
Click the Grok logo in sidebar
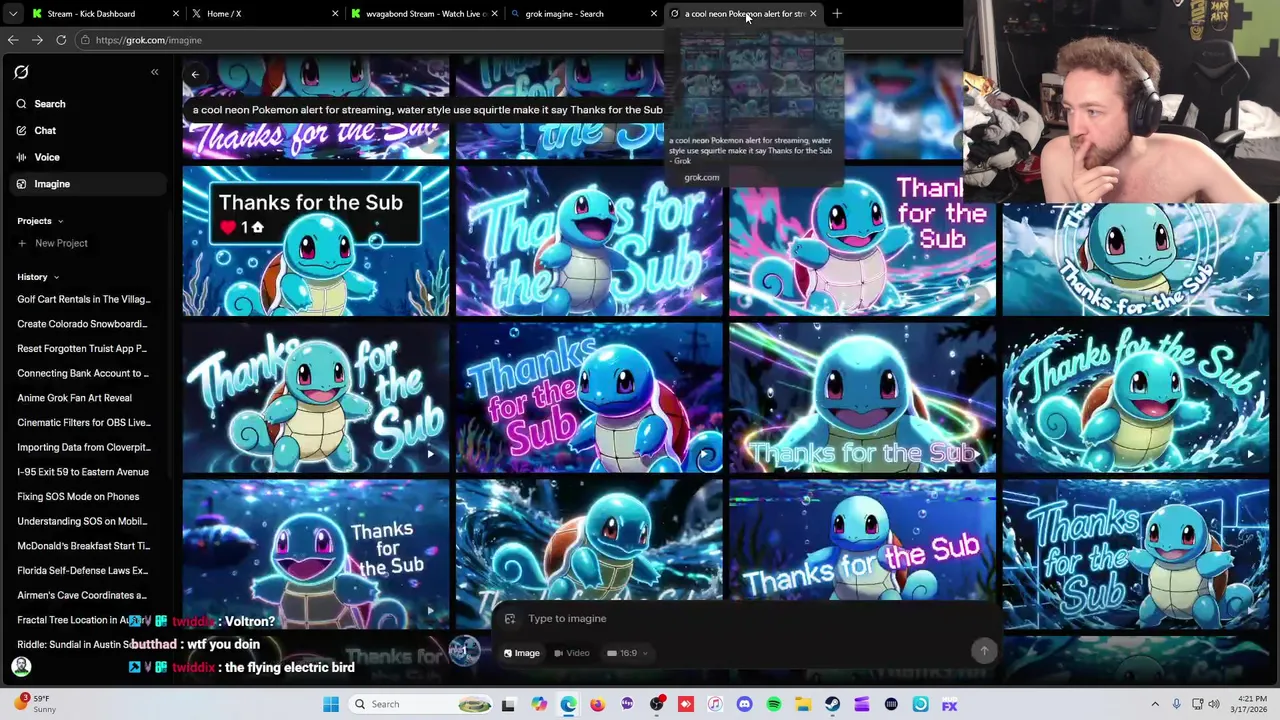point(21,72)
